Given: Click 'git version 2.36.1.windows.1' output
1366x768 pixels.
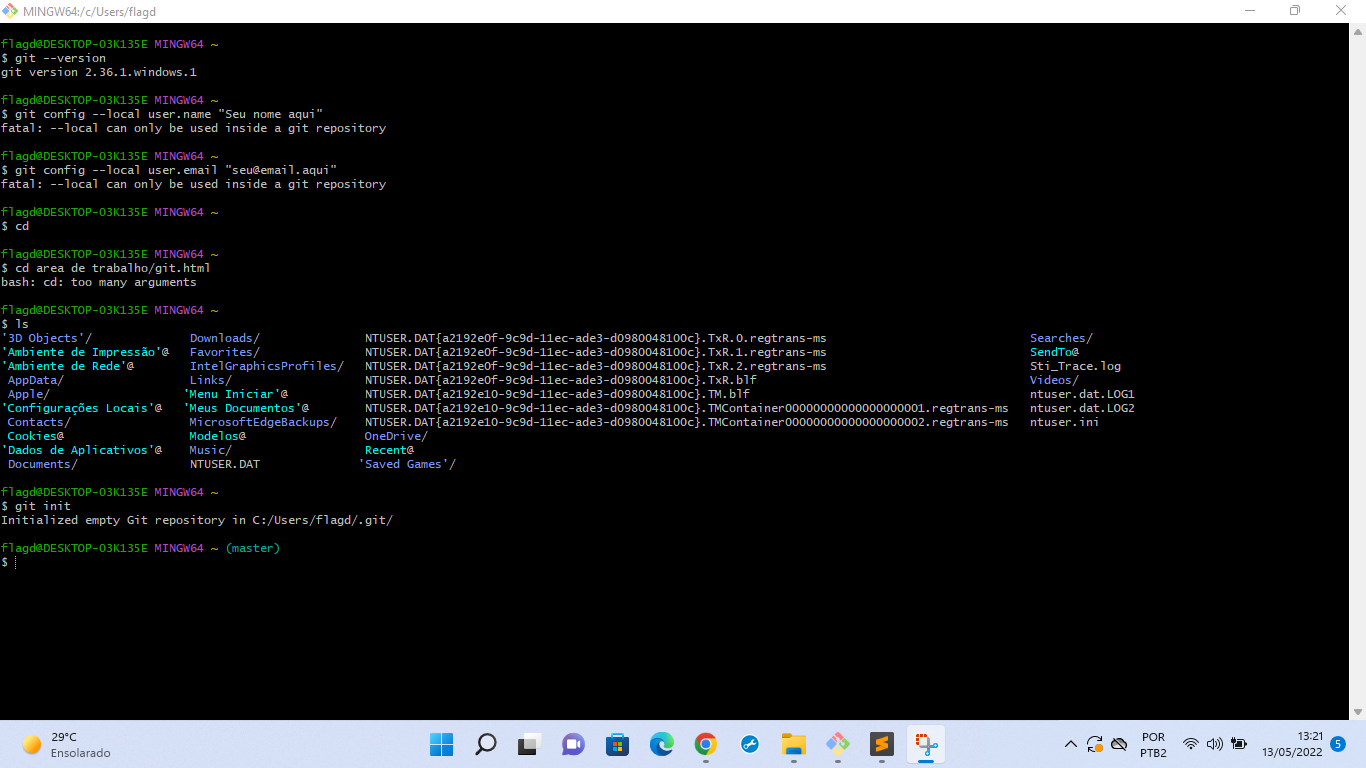Looking at the screenshot, I should tap(99, 72).
